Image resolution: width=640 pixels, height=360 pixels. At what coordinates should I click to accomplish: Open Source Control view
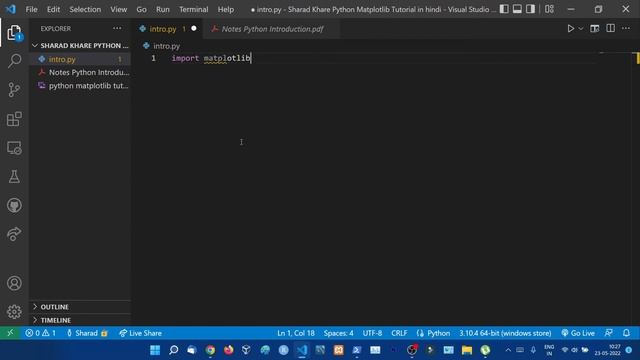tap(14, 90)
